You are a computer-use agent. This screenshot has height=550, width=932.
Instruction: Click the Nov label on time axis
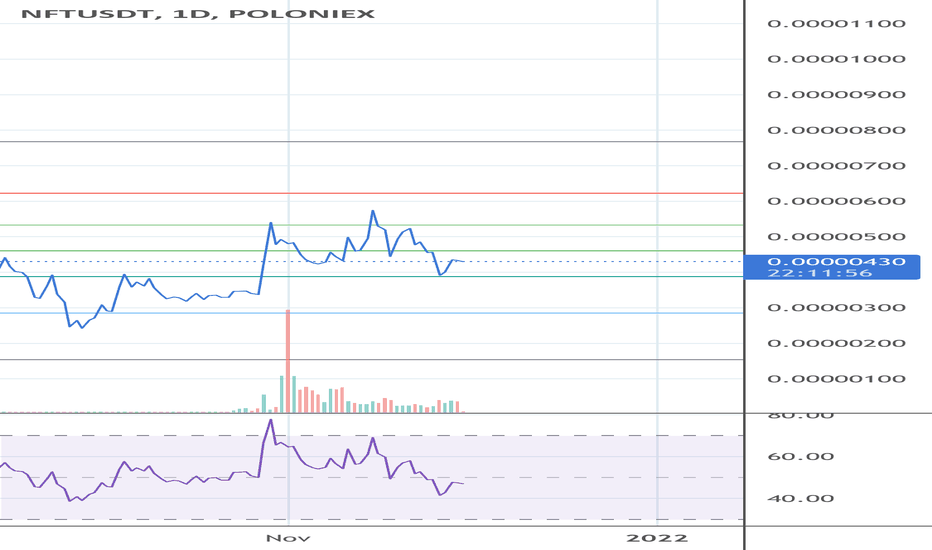pos(288,538)
